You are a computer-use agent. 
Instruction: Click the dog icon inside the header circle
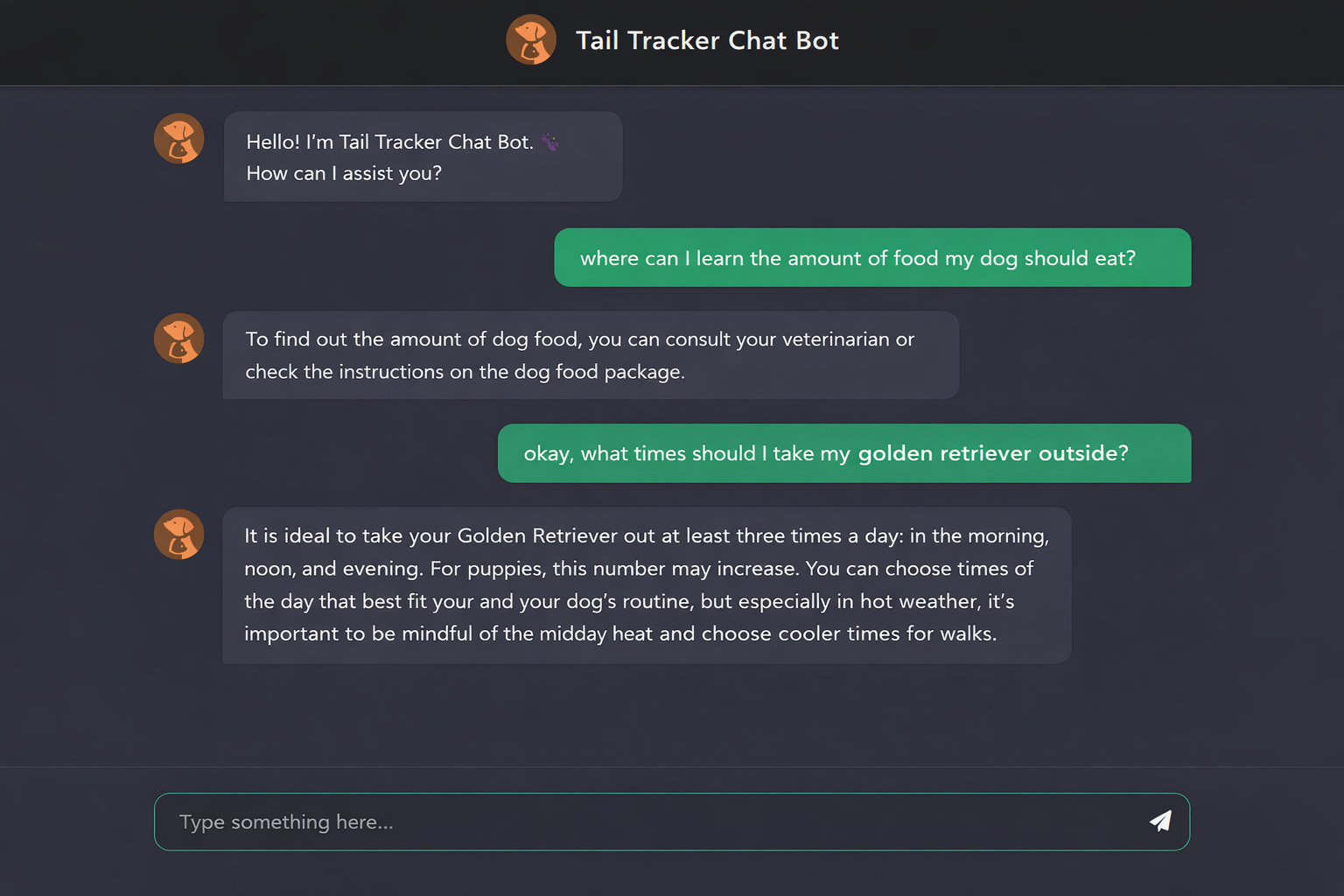(531, 39)
